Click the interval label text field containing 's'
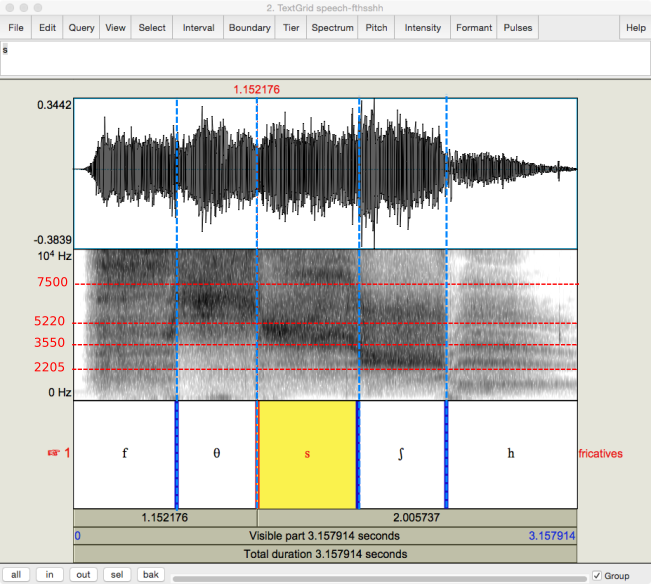This screenshot has width=651, height=584. point(325,59)
